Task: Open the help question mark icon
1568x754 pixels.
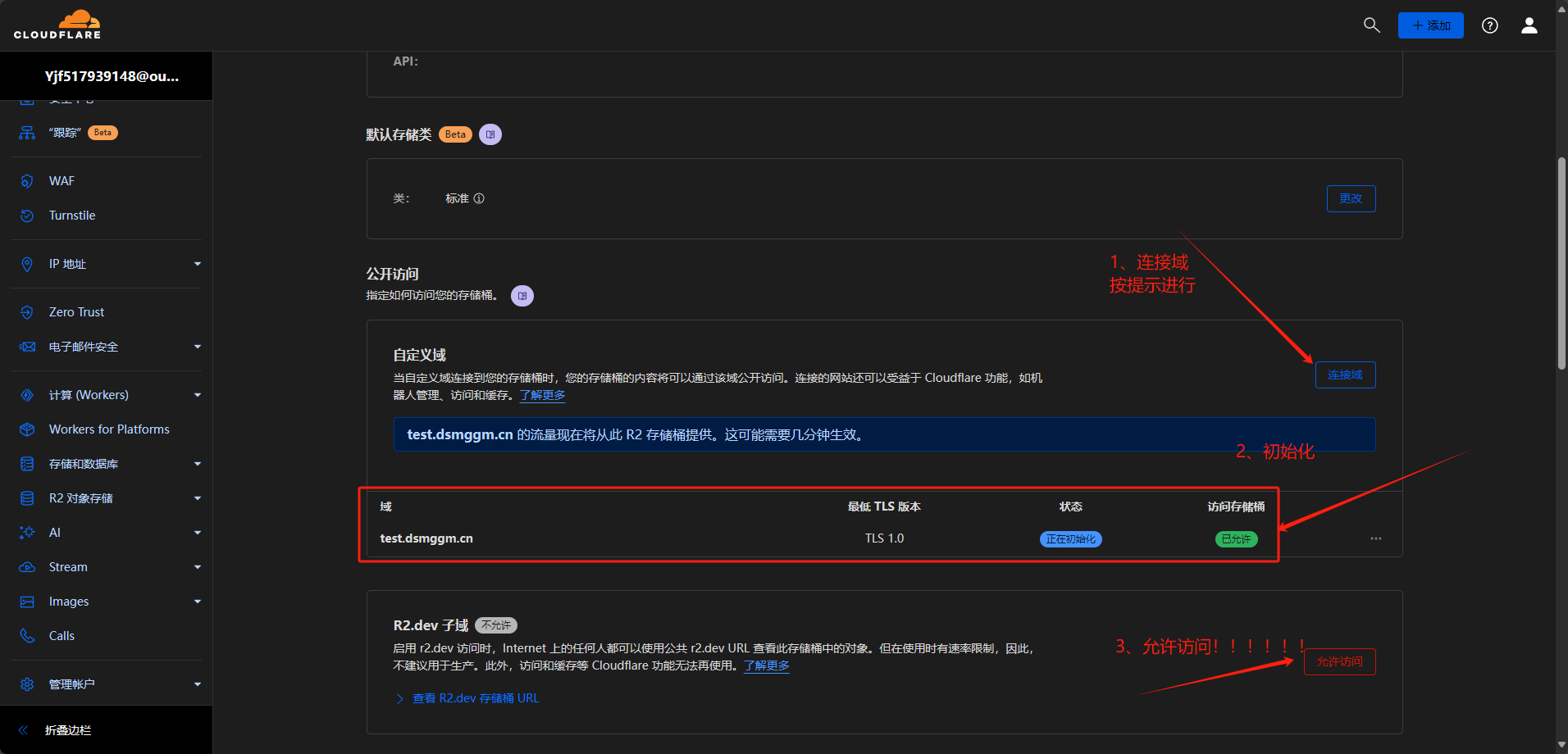Action: point(1490,25)
